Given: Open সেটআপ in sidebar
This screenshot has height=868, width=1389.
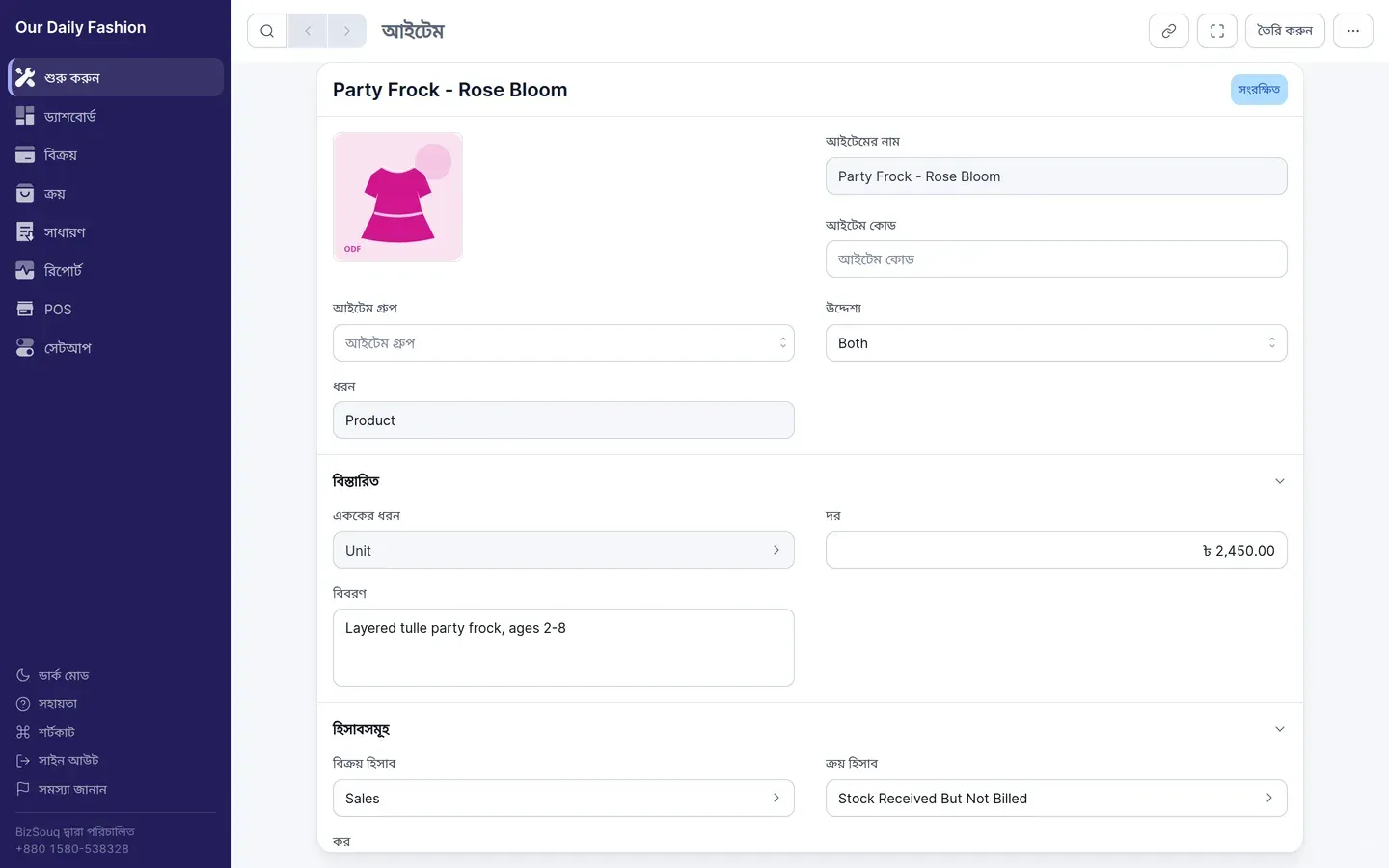Looking at the screenshot, I should [116, 347].
